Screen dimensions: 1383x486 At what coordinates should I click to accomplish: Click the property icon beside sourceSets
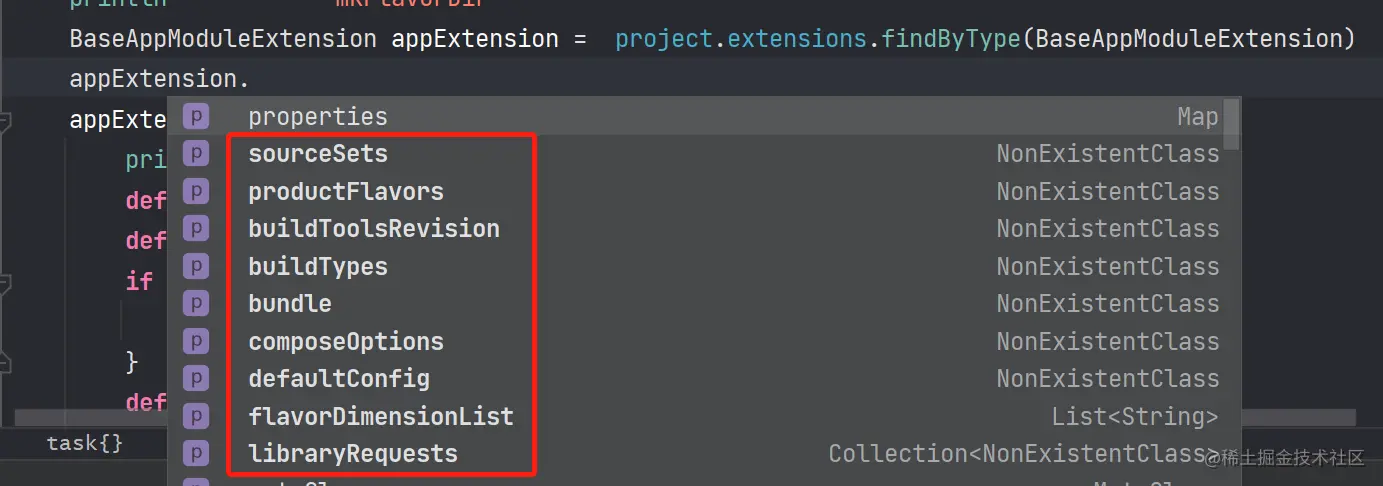click(196, 153)
